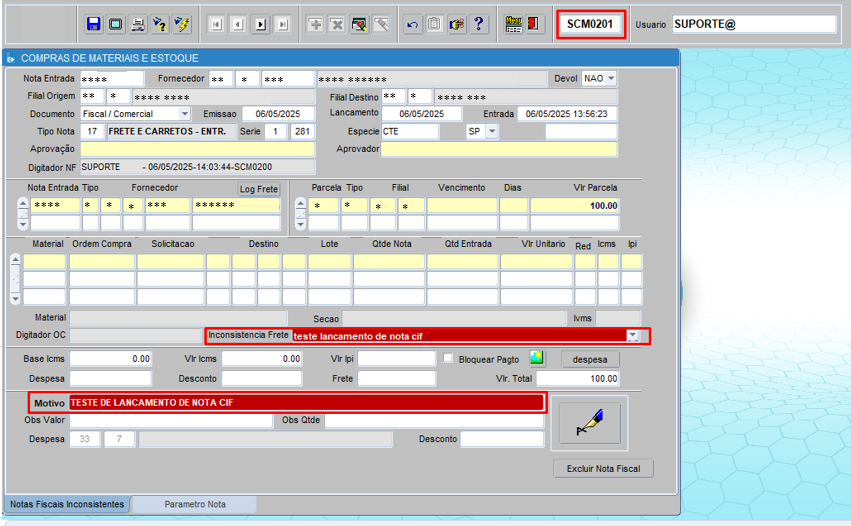The image size is (851, 526).
Task: Expand the Devol dropdown
Action: point(609,79)
